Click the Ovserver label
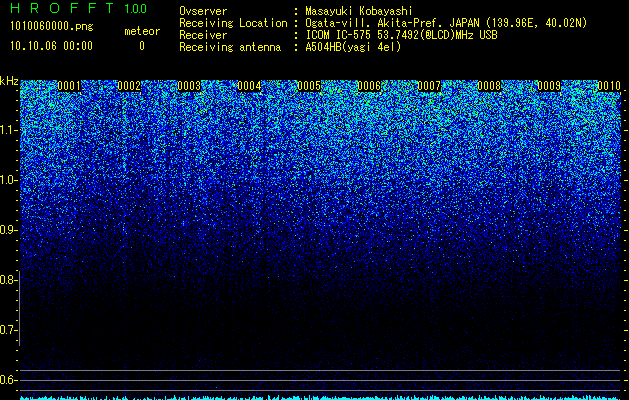 pos(203,11)
